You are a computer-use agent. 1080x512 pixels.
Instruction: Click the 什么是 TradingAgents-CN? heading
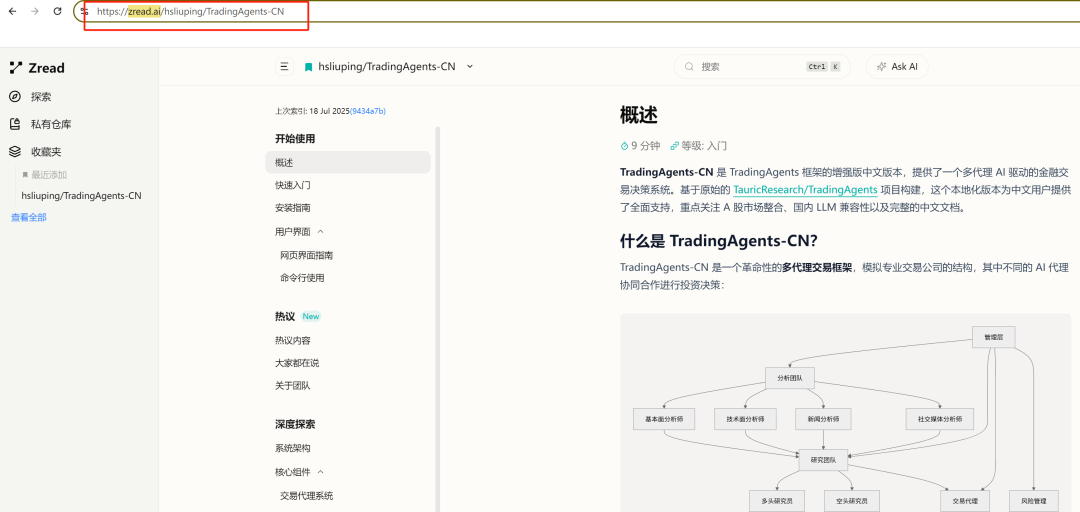pos(718,242)
